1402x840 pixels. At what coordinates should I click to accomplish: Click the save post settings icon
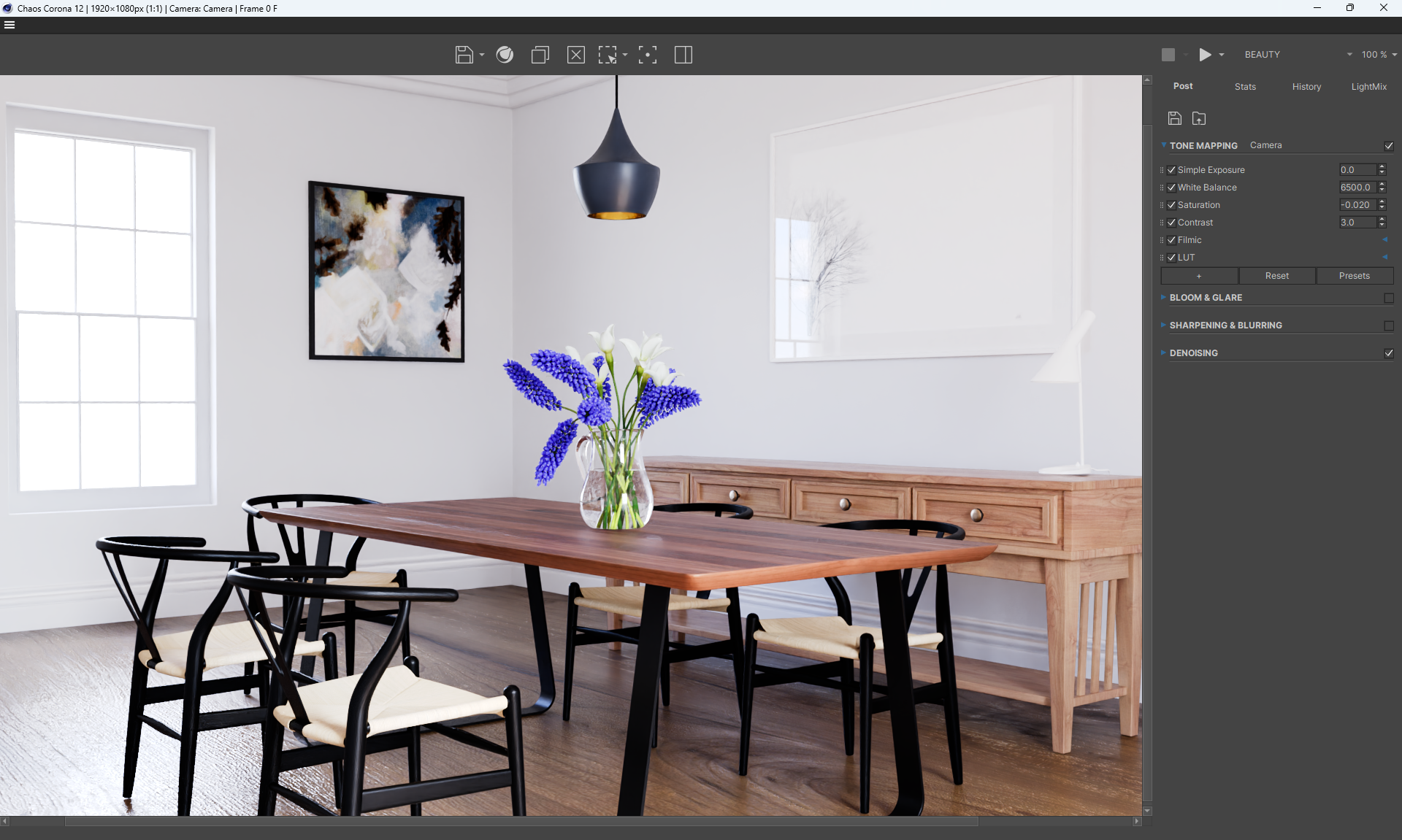click(1175, 118)
